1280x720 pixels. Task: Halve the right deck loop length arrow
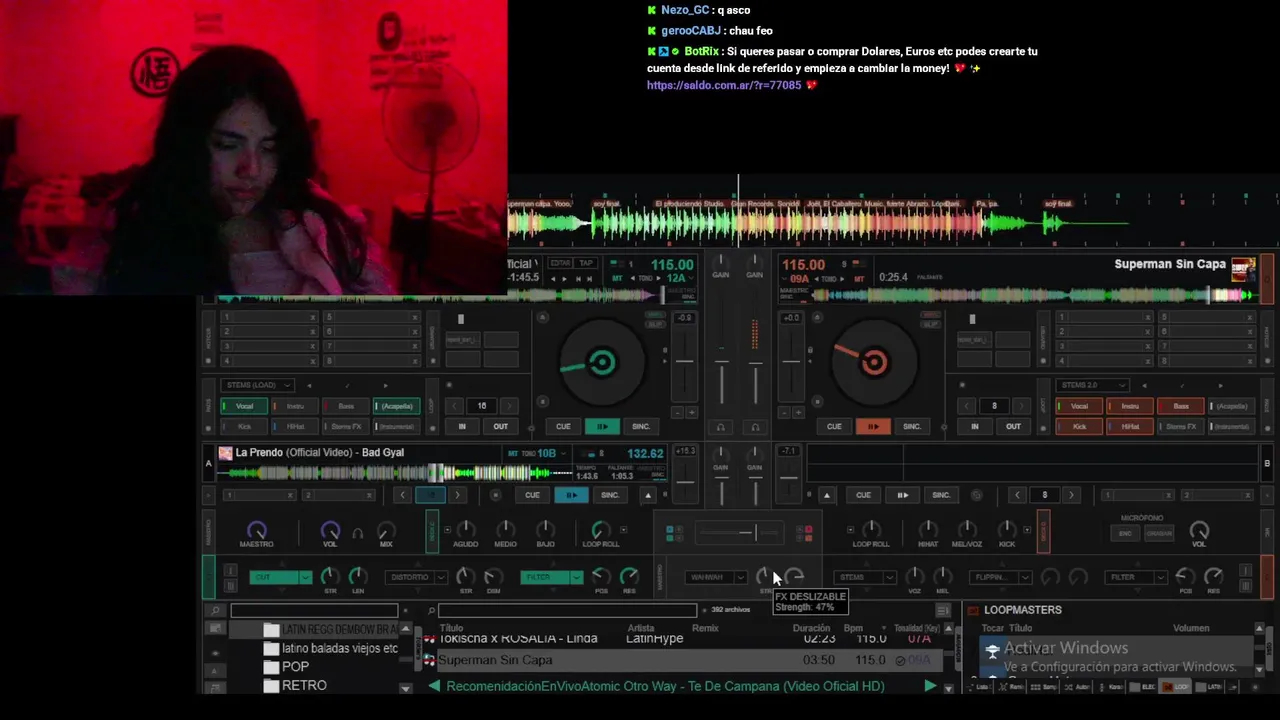coord(967,406)
